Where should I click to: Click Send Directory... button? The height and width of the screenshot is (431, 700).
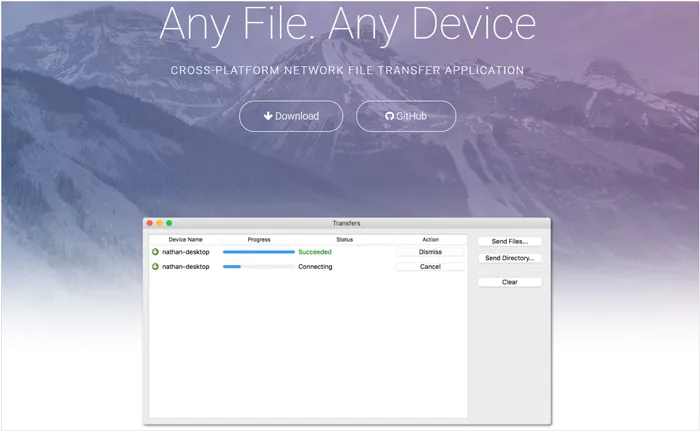510,258
